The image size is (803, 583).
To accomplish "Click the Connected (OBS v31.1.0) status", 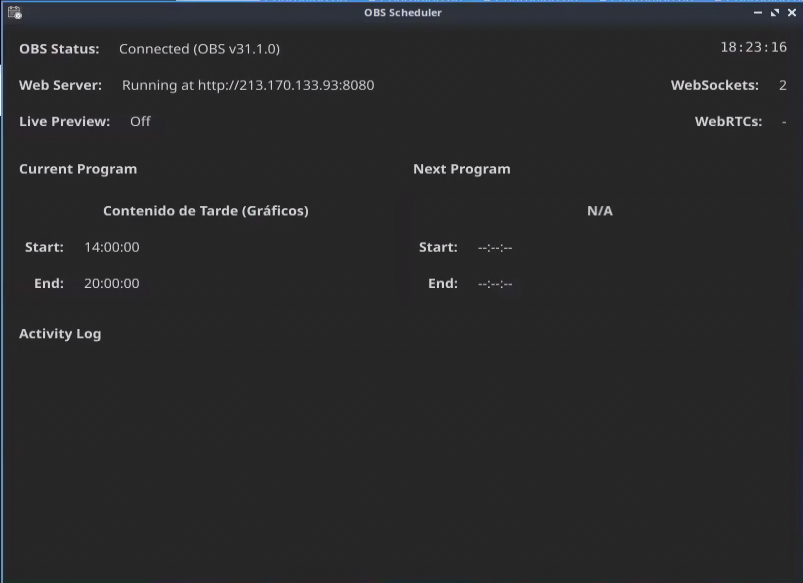I will pyautogui.click(x=199, y=49).
